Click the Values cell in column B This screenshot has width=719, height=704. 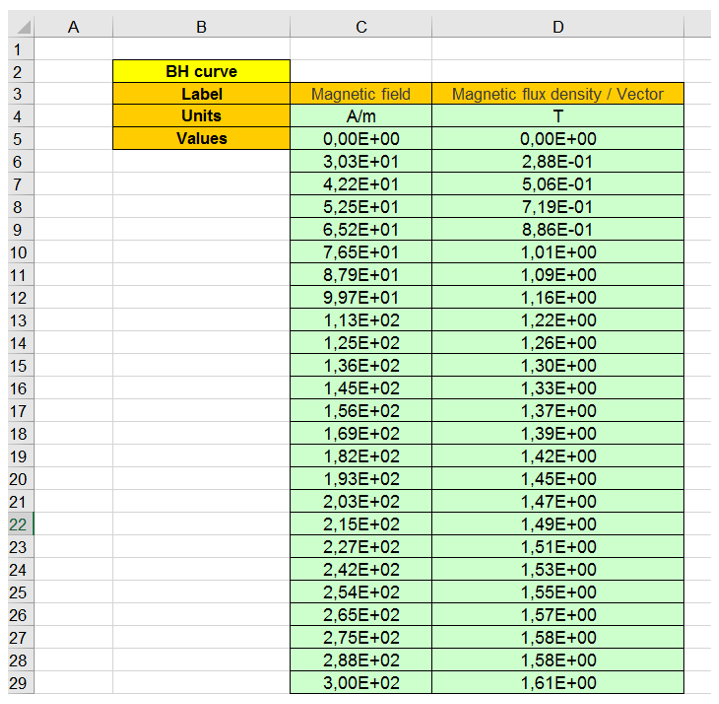point(201,139)
